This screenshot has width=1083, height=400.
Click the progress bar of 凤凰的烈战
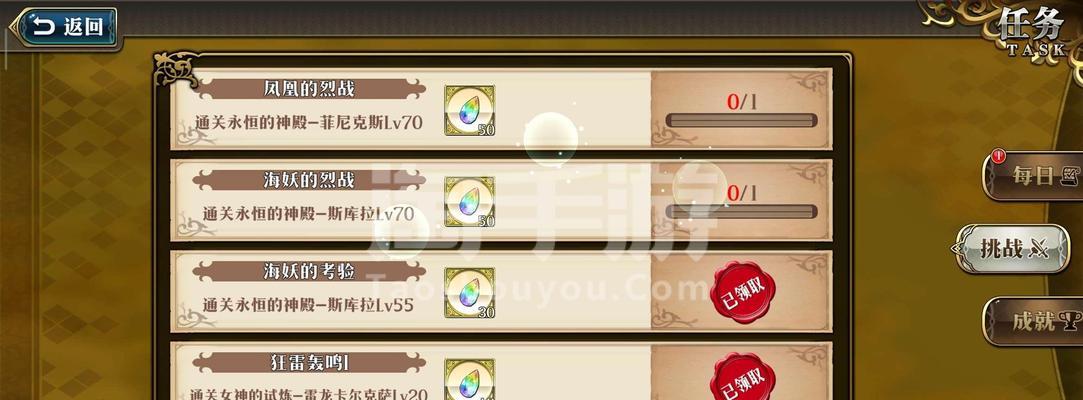[741, 121]
